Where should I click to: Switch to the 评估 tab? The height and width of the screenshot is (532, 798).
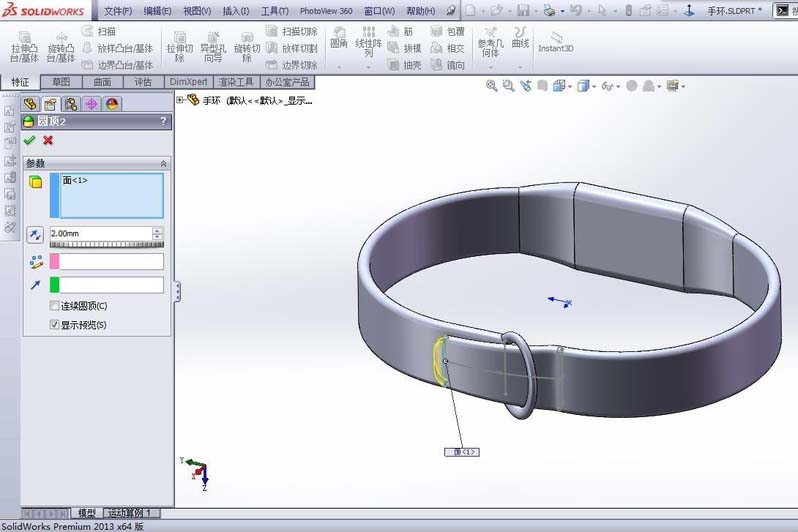click(x=143, y=82)
